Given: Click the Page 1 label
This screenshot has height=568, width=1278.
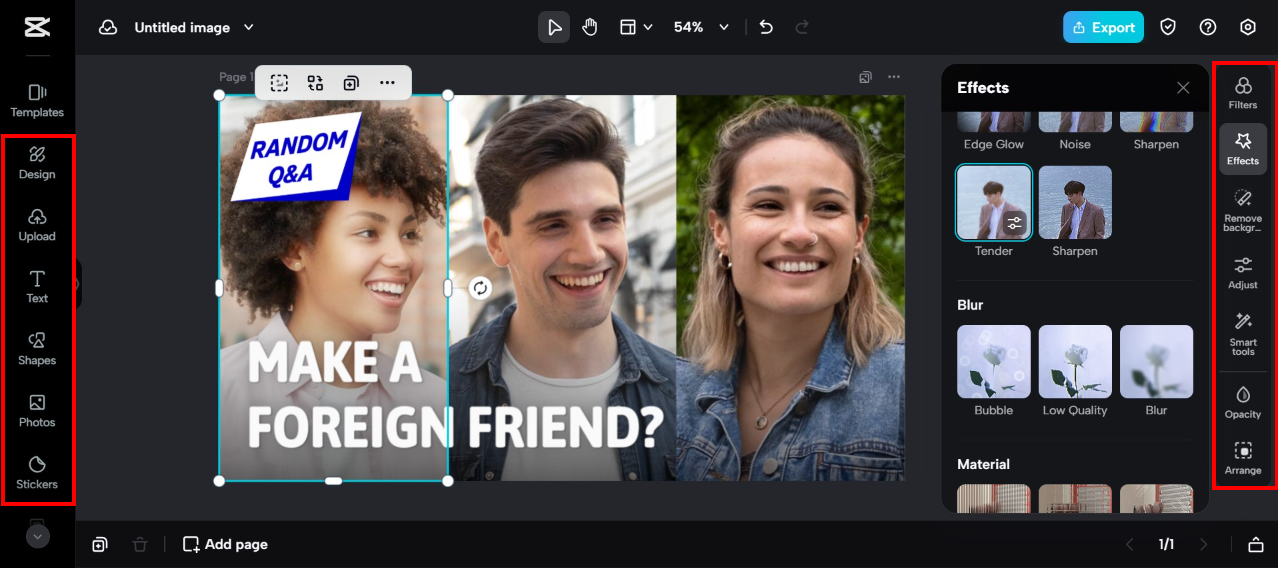Looking at the screenshot, I should 235,77.
